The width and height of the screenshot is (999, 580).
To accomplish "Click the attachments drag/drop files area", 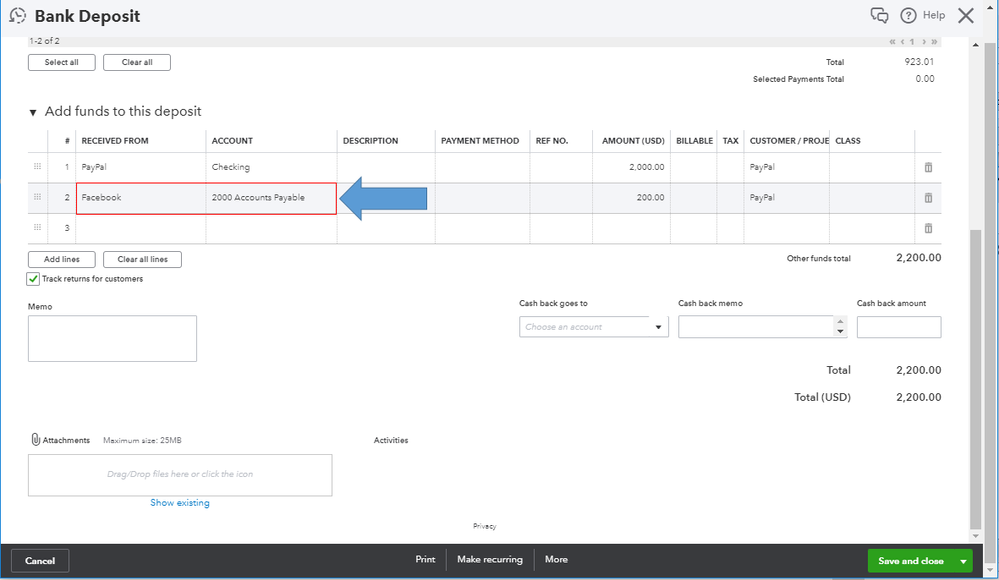I will [x=180, y=475].
